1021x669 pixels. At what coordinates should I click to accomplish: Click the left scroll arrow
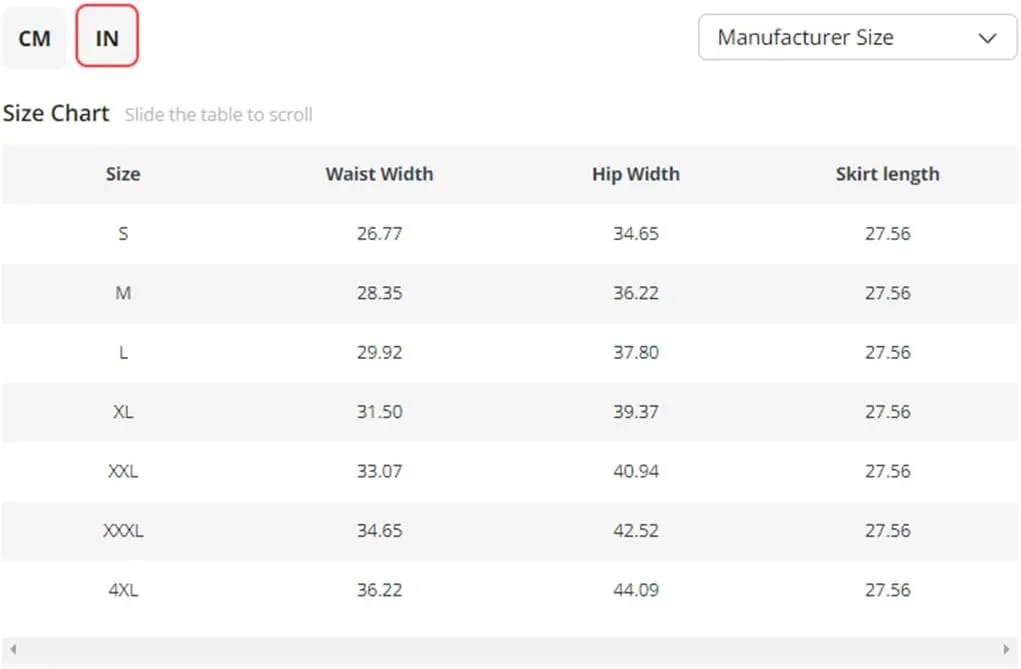coord(12,649)
